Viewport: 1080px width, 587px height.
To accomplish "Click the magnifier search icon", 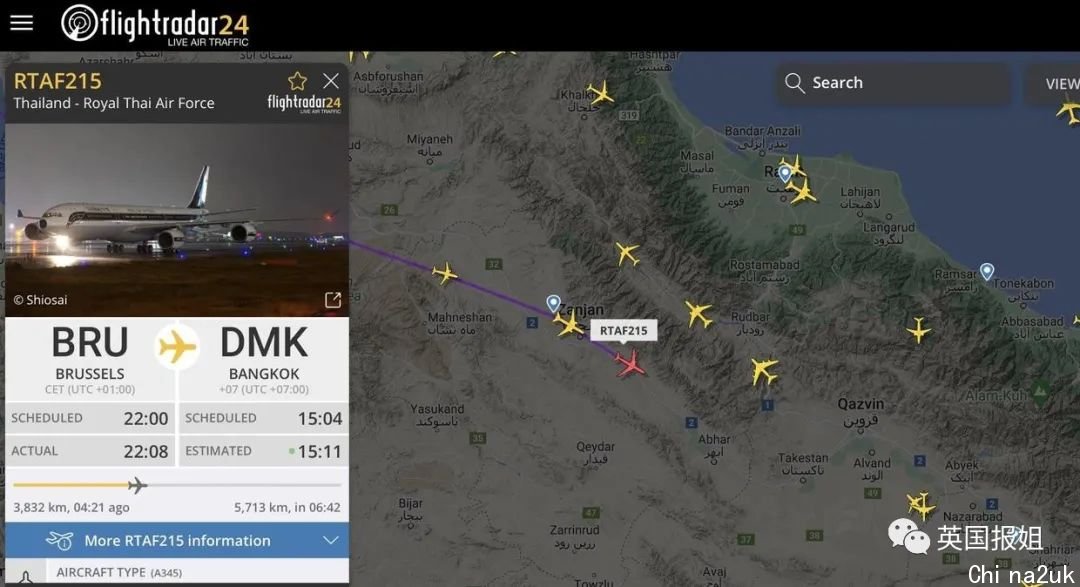I will click(x=794, y=83).
